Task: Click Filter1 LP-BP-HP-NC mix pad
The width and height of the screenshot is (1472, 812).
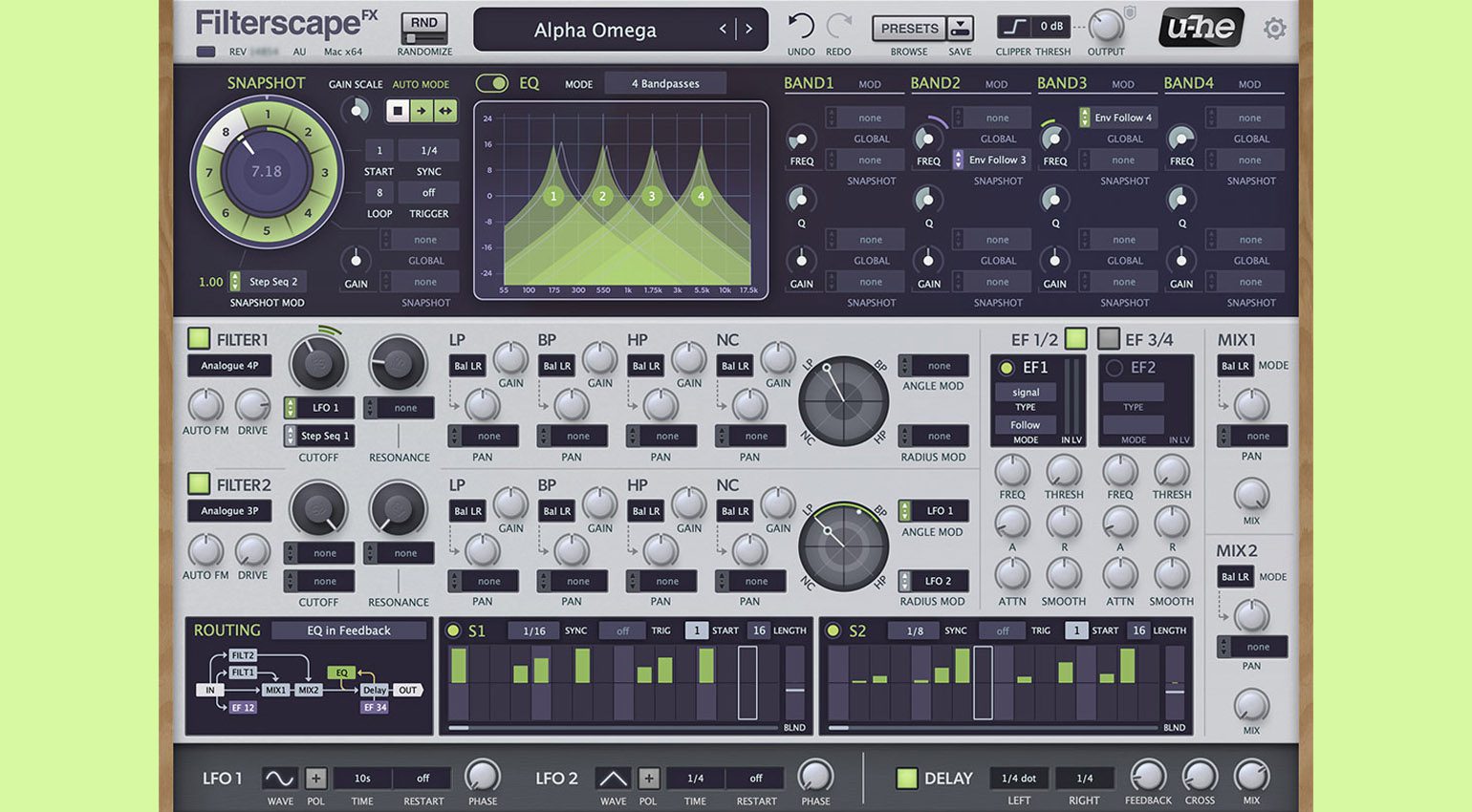Action: 843,401
